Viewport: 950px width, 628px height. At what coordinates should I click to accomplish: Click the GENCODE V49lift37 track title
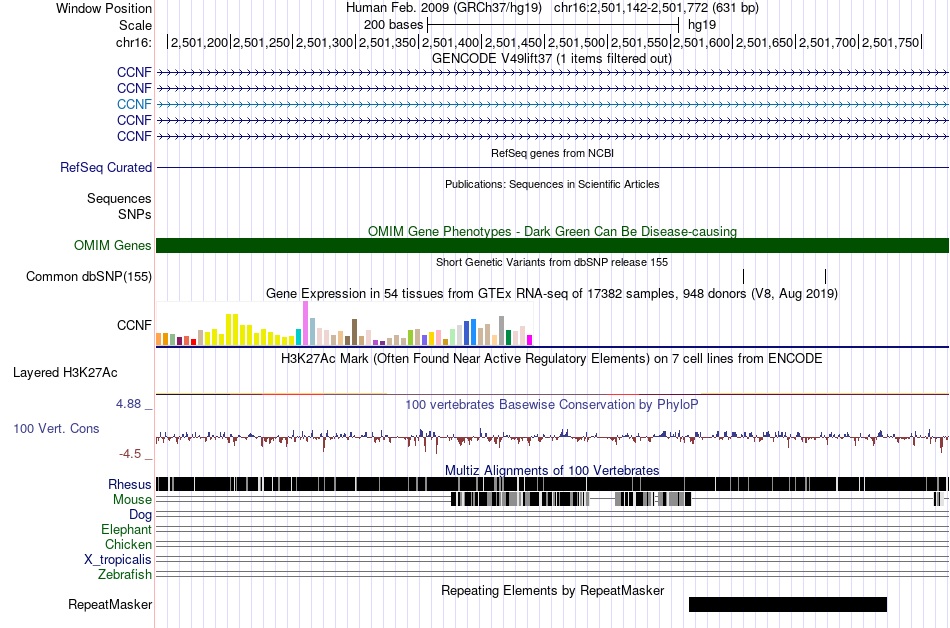[x=552, y=59]
